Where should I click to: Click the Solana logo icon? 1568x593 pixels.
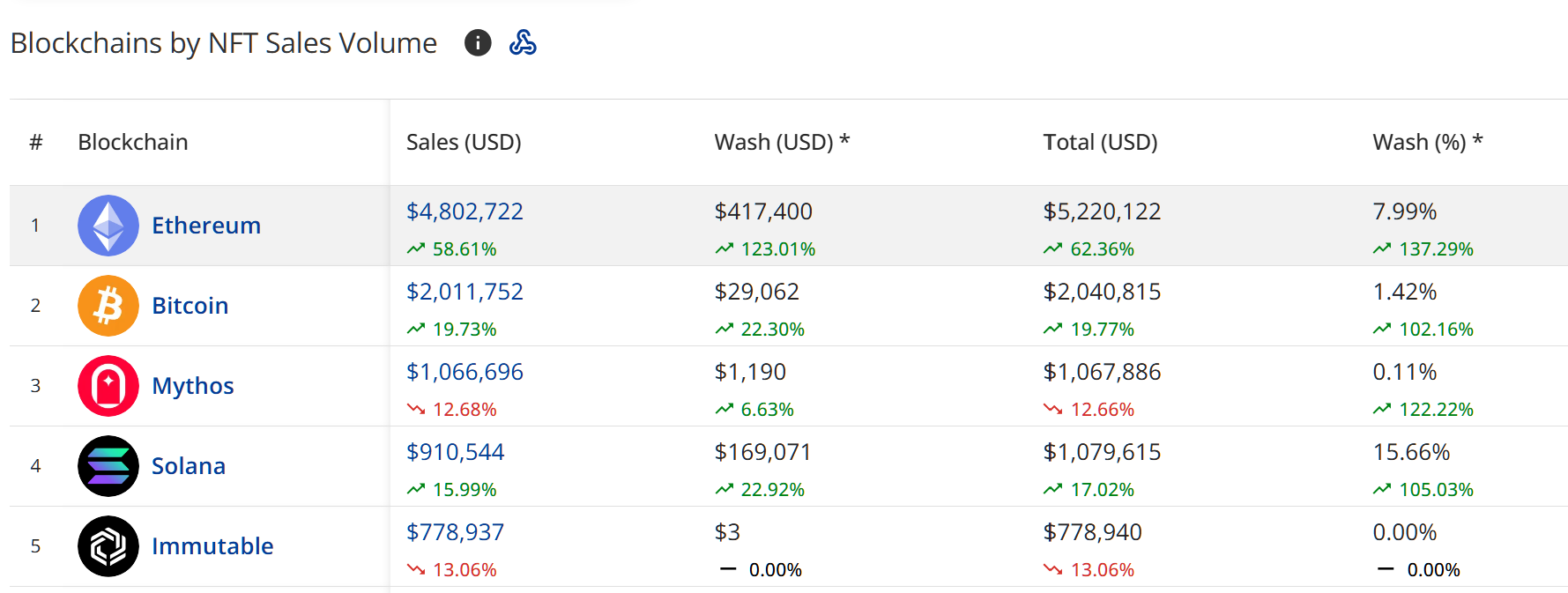[x=108, y=466]
